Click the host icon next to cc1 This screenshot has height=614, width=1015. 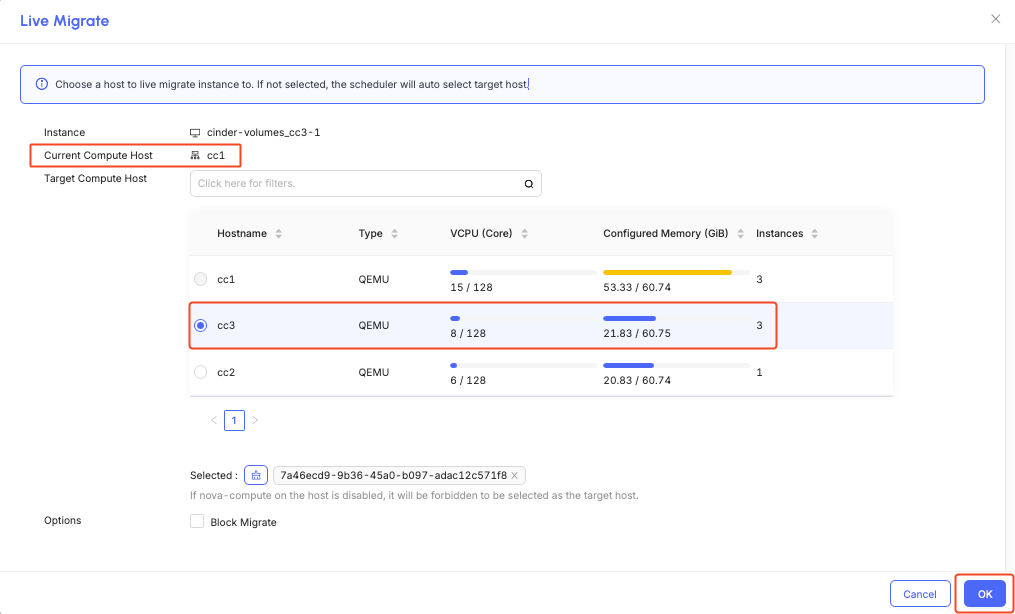click(x=195, y=155)
